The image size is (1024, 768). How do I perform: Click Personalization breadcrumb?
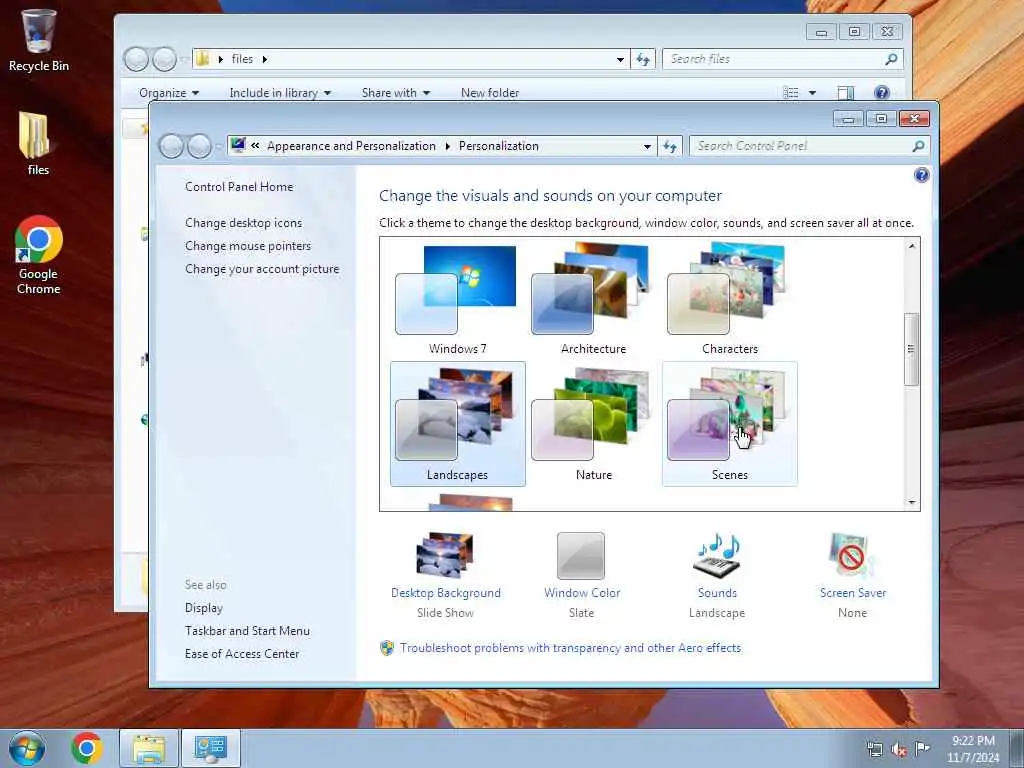click(499, 146)
